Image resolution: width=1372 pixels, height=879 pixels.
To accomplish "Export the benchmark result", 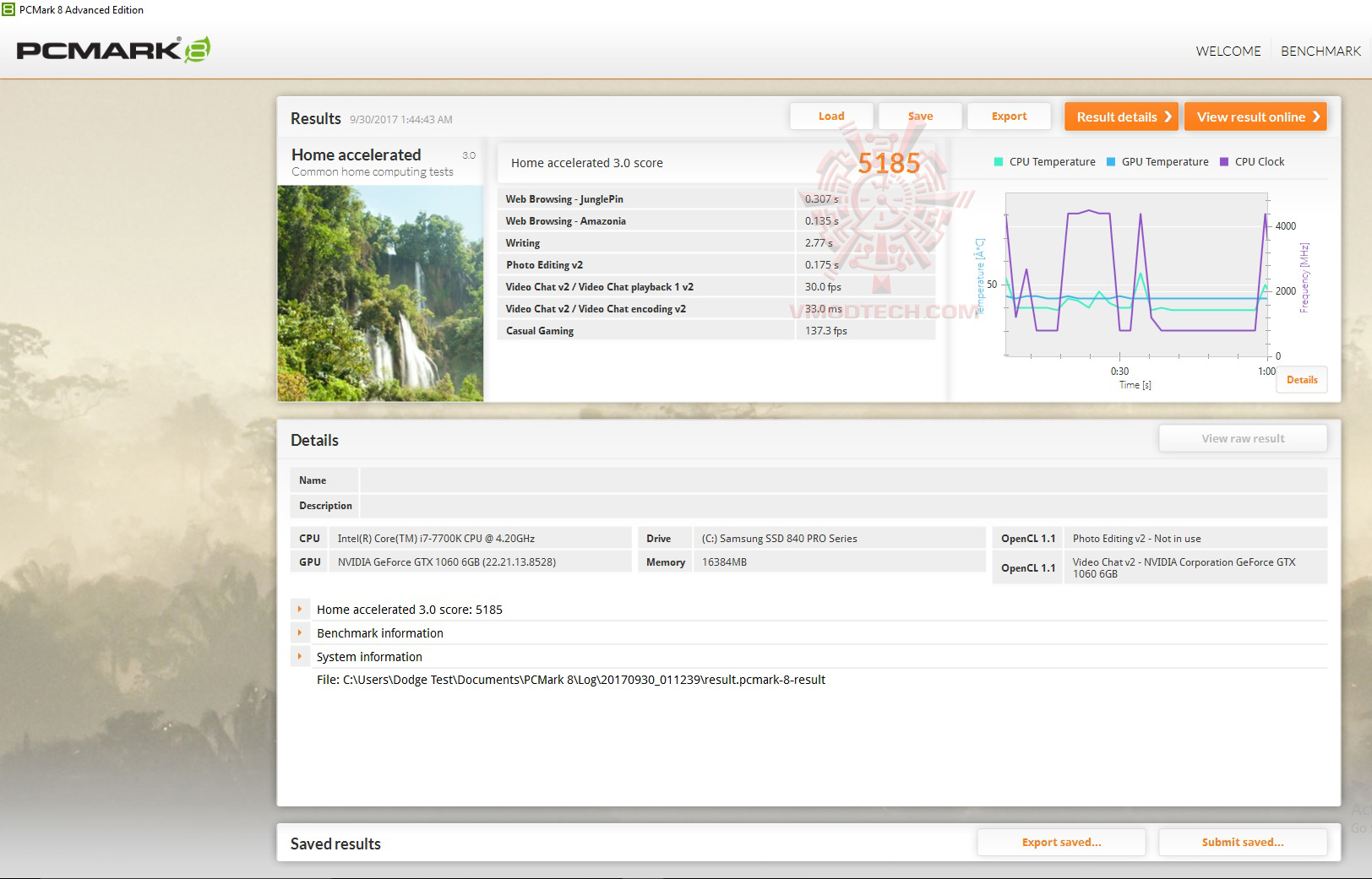I will (x=1009, y=117).
